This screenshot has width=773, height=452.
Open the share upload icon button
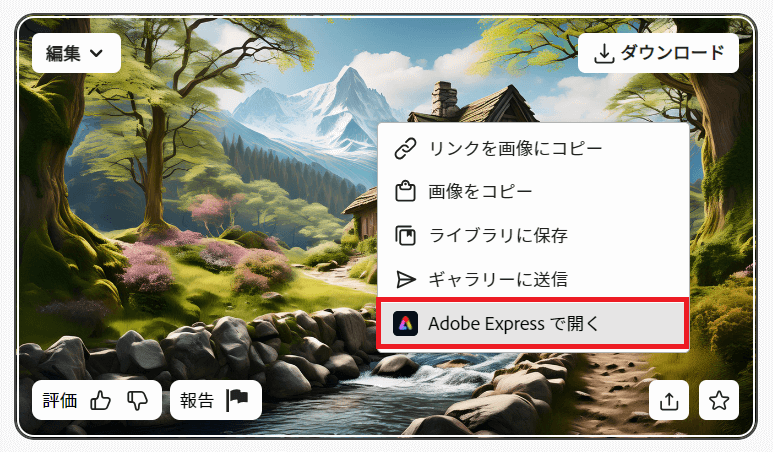coord(668,400)
